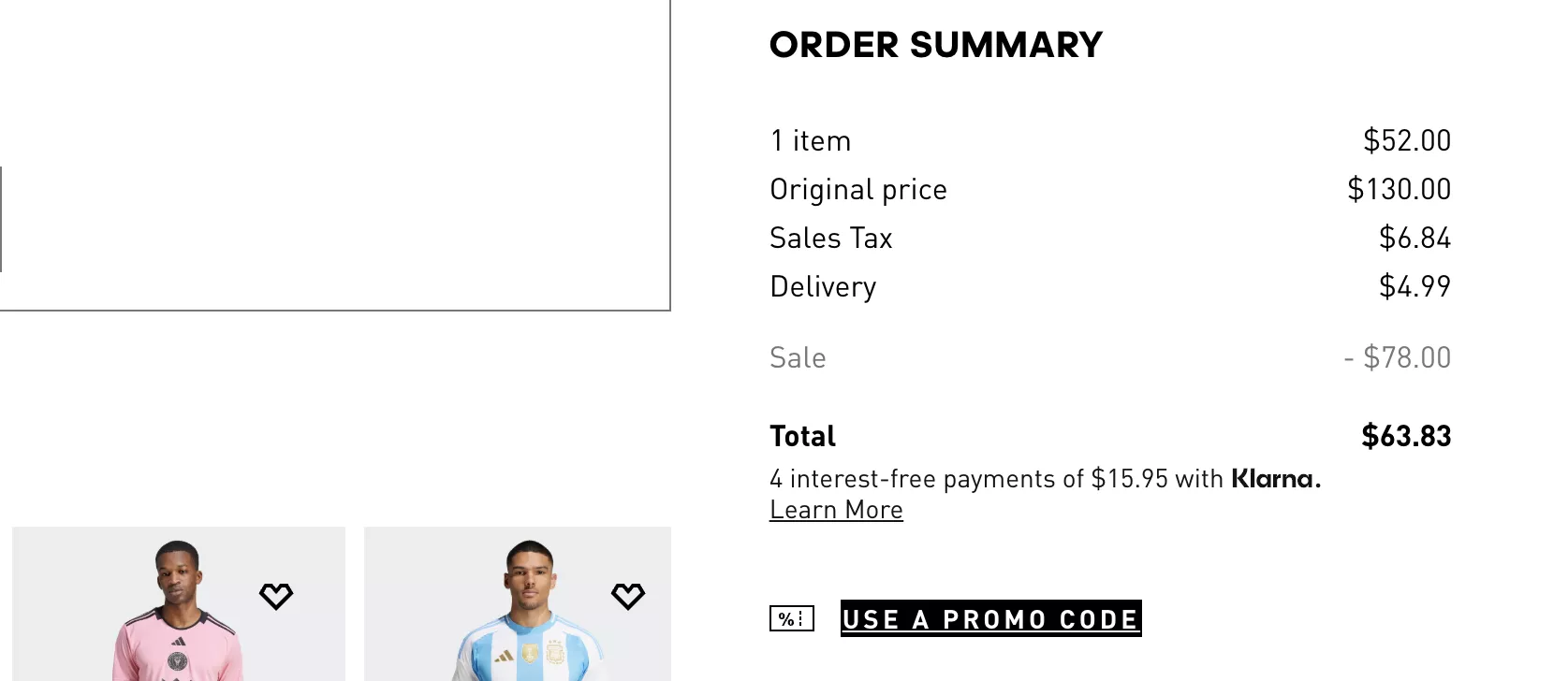Select the 1 item label
The height and width of the screenshot is (681, 1568).
coord(811,140)
